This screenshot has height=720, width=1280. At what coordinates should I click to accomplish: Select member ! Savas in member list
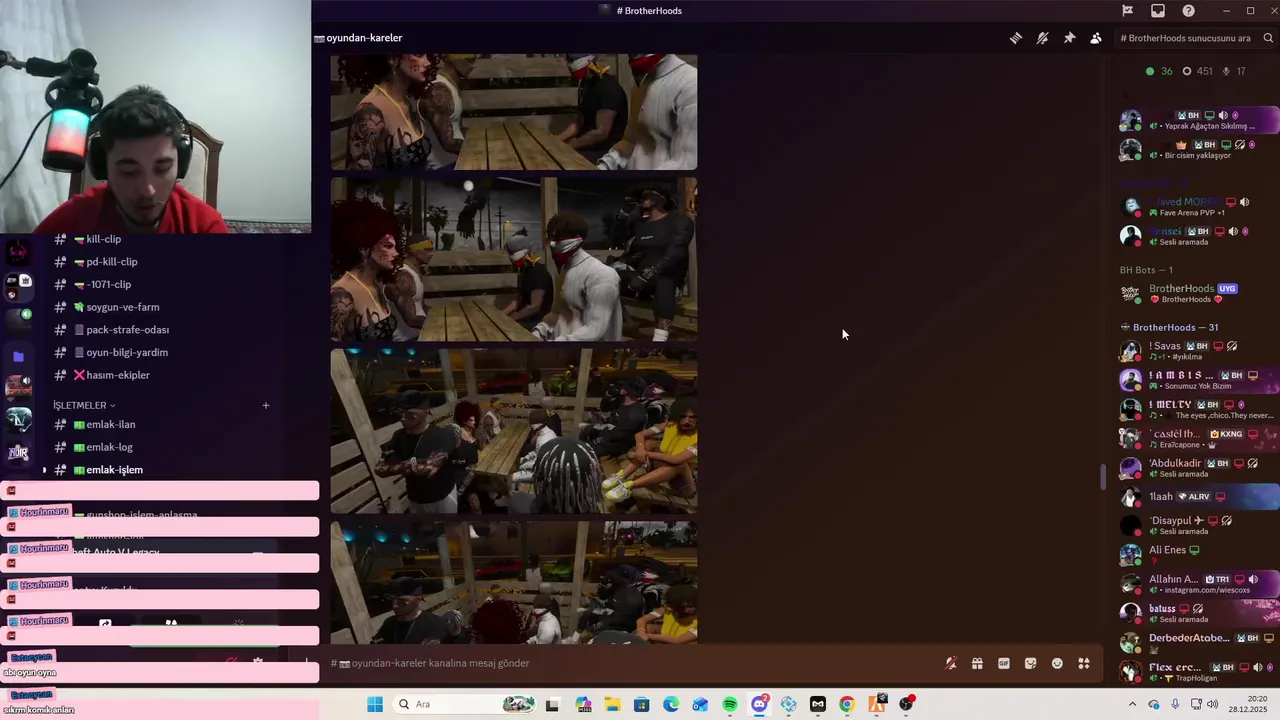[x=1198, y=351]
